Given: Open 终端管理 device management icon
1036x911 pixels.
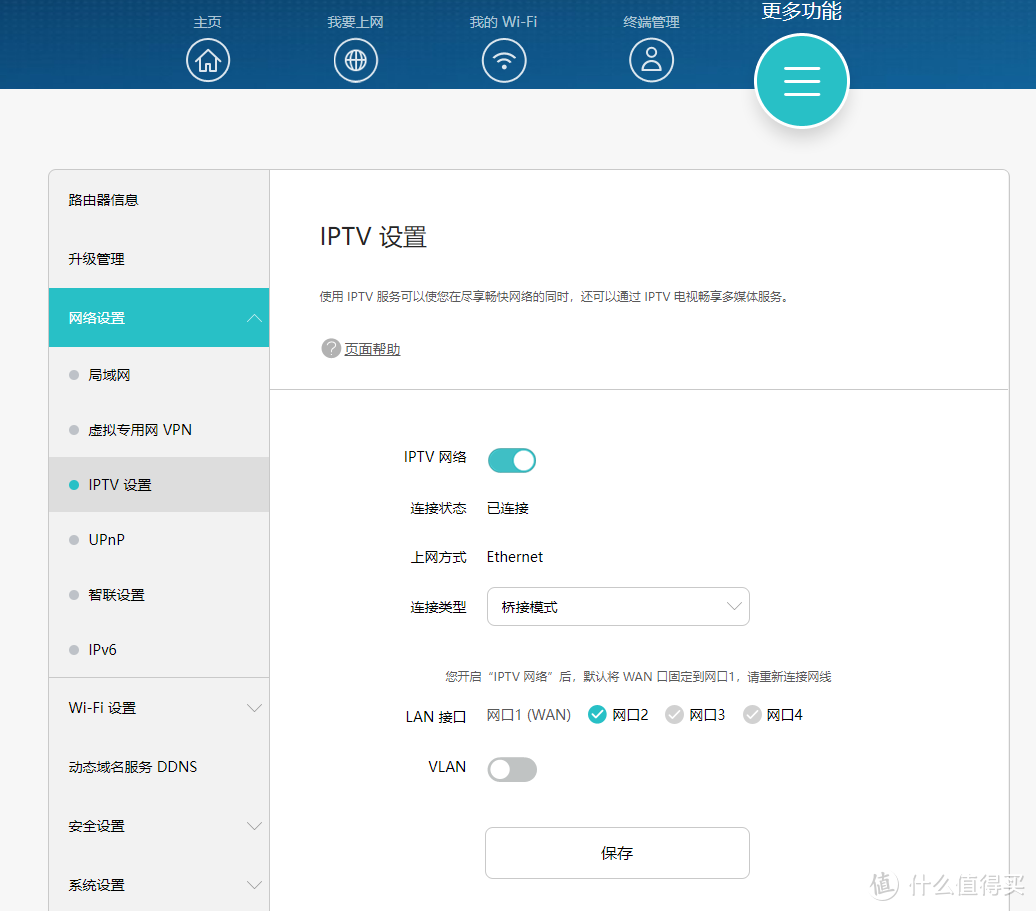Looking at the screenshot, I should pyautogui.click(x=652, y=60).
